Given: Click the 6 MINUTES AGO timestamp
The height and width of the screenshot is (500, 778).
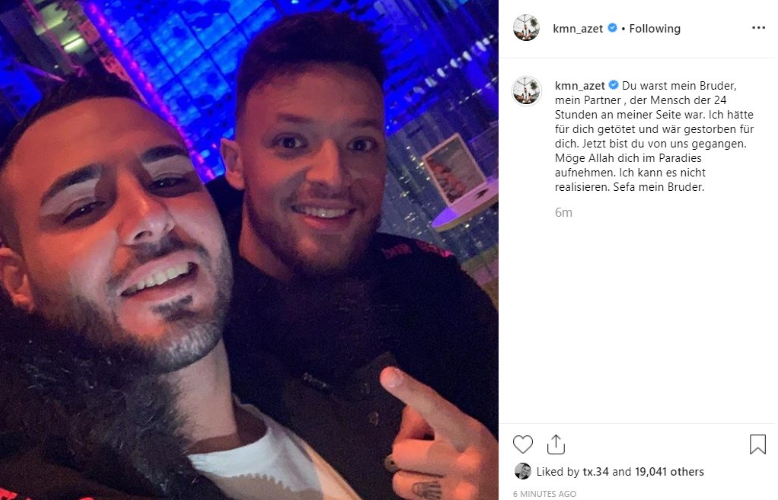Looking at the screenshot, I should 544,494.
